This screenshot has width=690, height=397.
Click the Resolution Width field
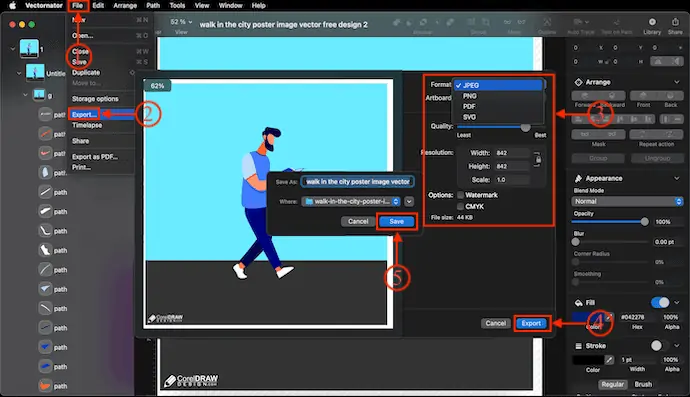[x=512, y=153]
